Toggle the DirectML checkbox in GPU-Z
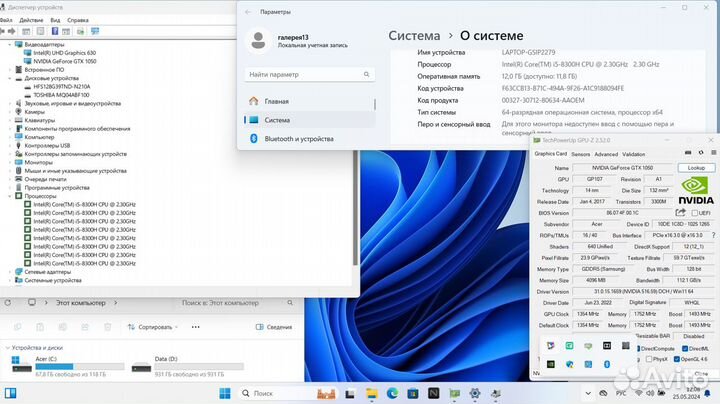 tap(685, 348)
